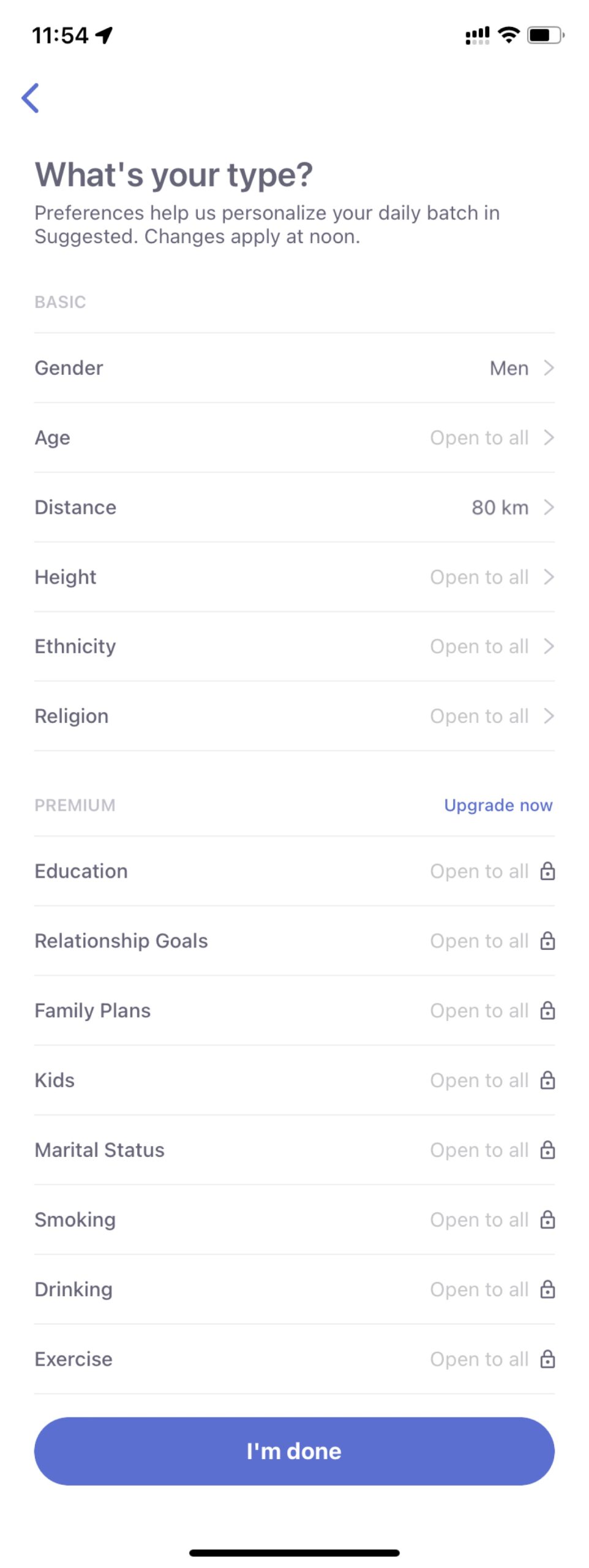Open the Ethnicity preference row

click(294, 646)
